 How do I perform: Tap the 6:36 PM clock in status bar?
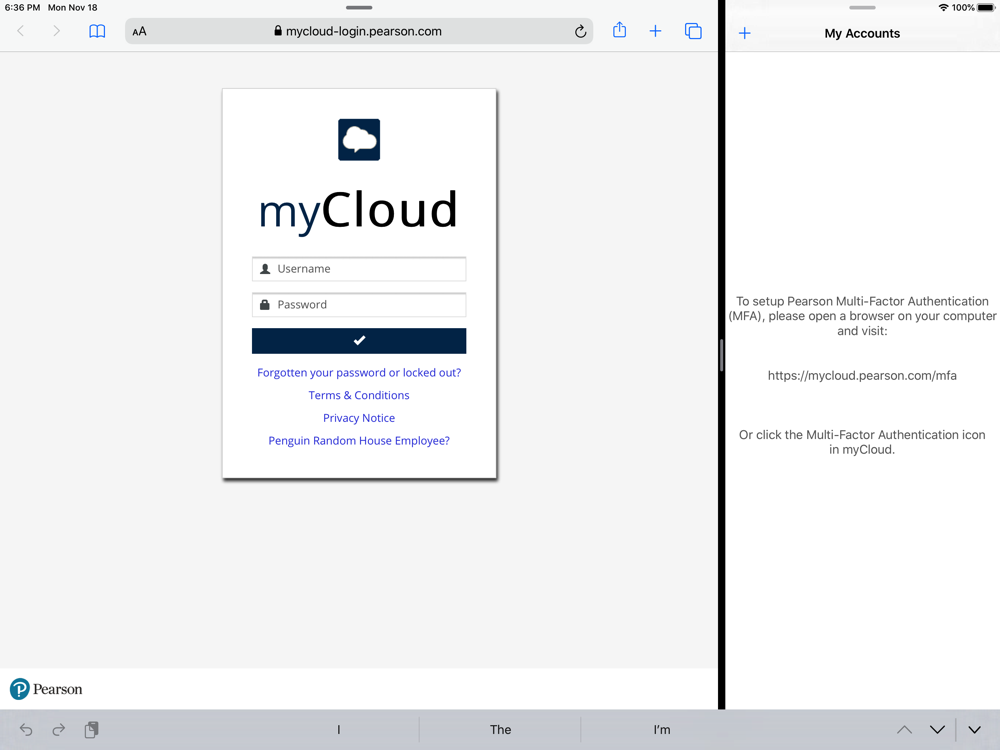[22, 8]
